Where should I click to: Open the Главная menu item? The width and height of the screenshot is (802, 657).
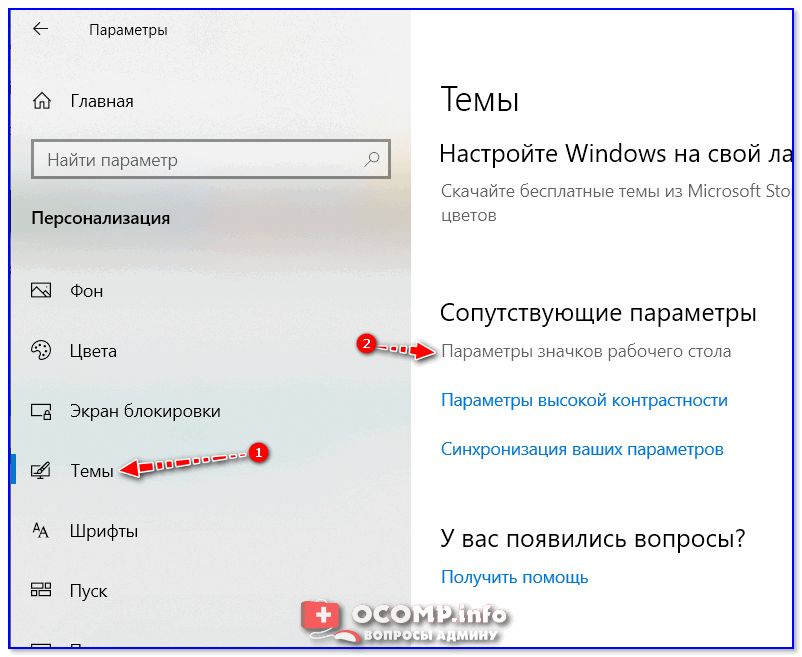tap(102, 101)
